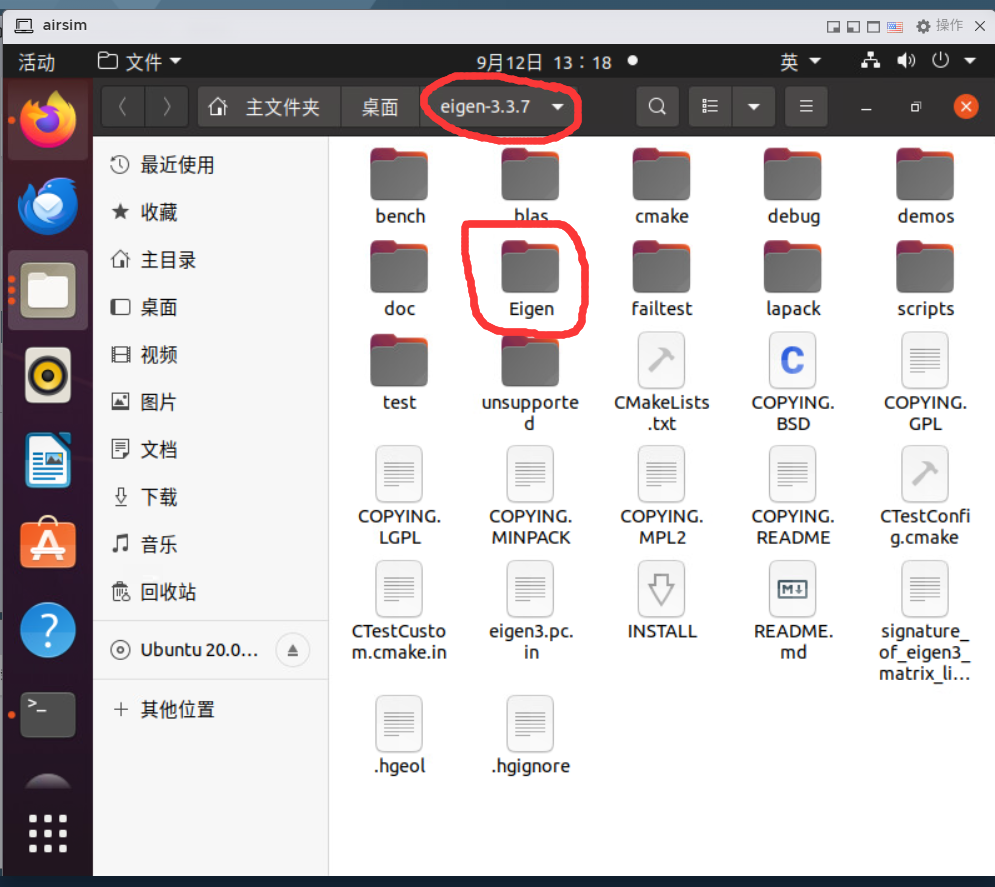Select the INSTALL file

point(661,601)
